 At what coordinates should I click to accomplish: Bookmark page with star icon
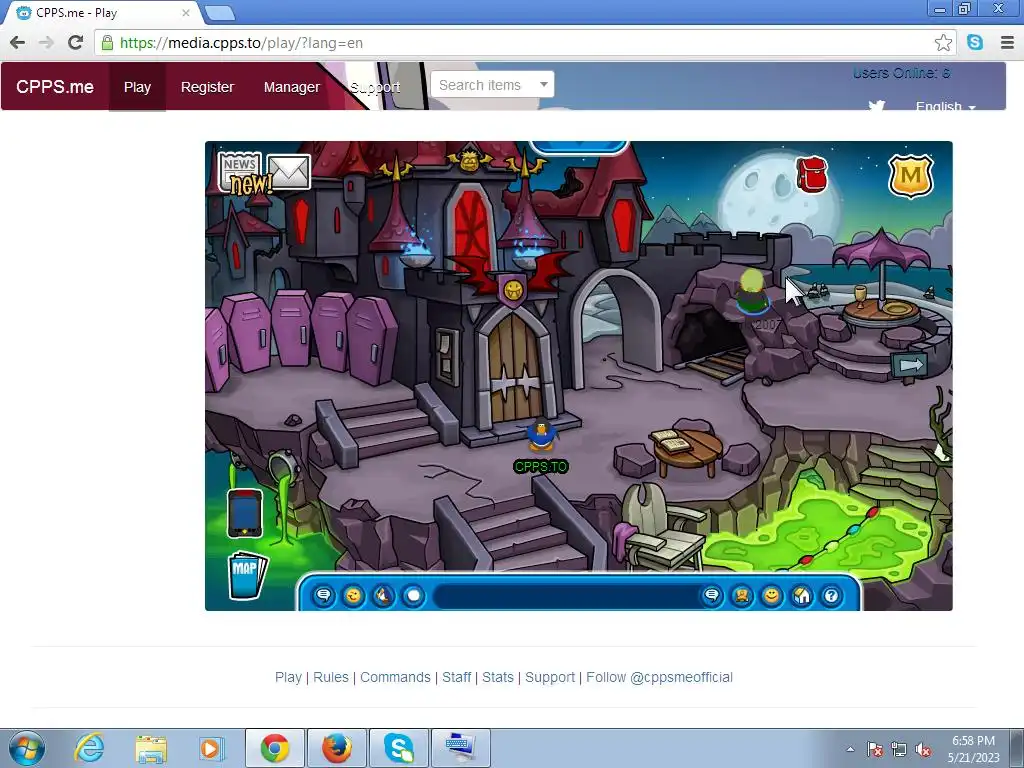pos(943,43)
